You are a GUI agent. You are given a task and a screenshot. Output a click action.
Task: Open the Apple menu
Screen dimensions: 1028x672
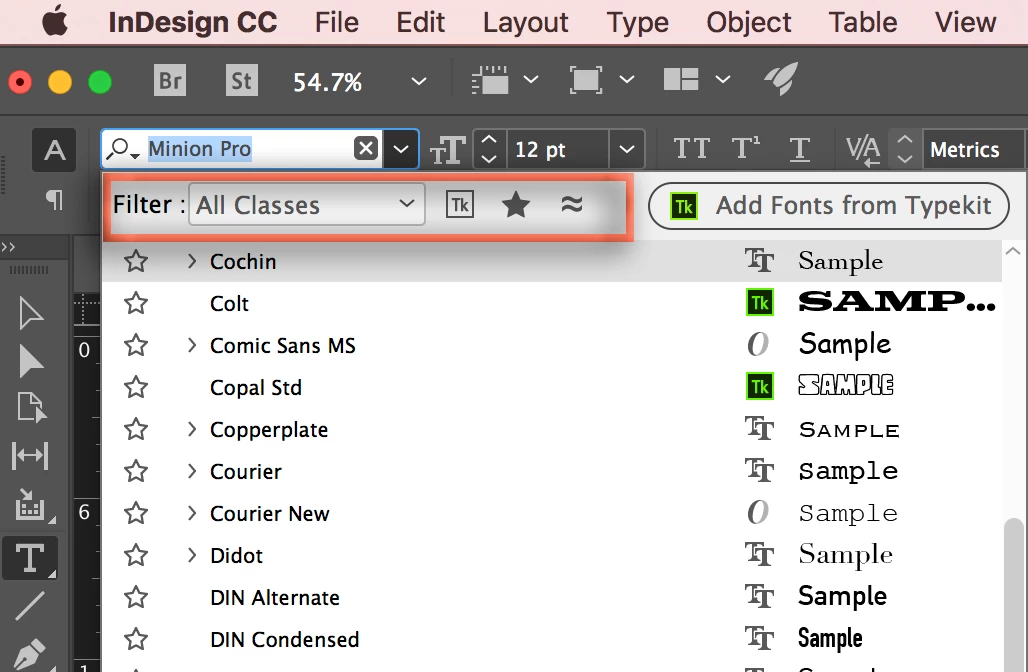tap(55, 21)
